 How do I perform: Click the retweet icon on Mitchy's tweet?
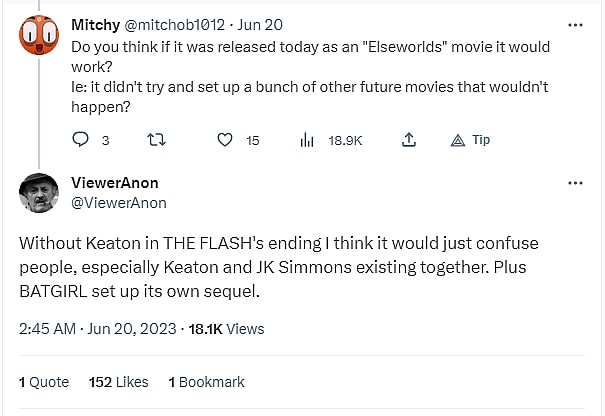155,140
